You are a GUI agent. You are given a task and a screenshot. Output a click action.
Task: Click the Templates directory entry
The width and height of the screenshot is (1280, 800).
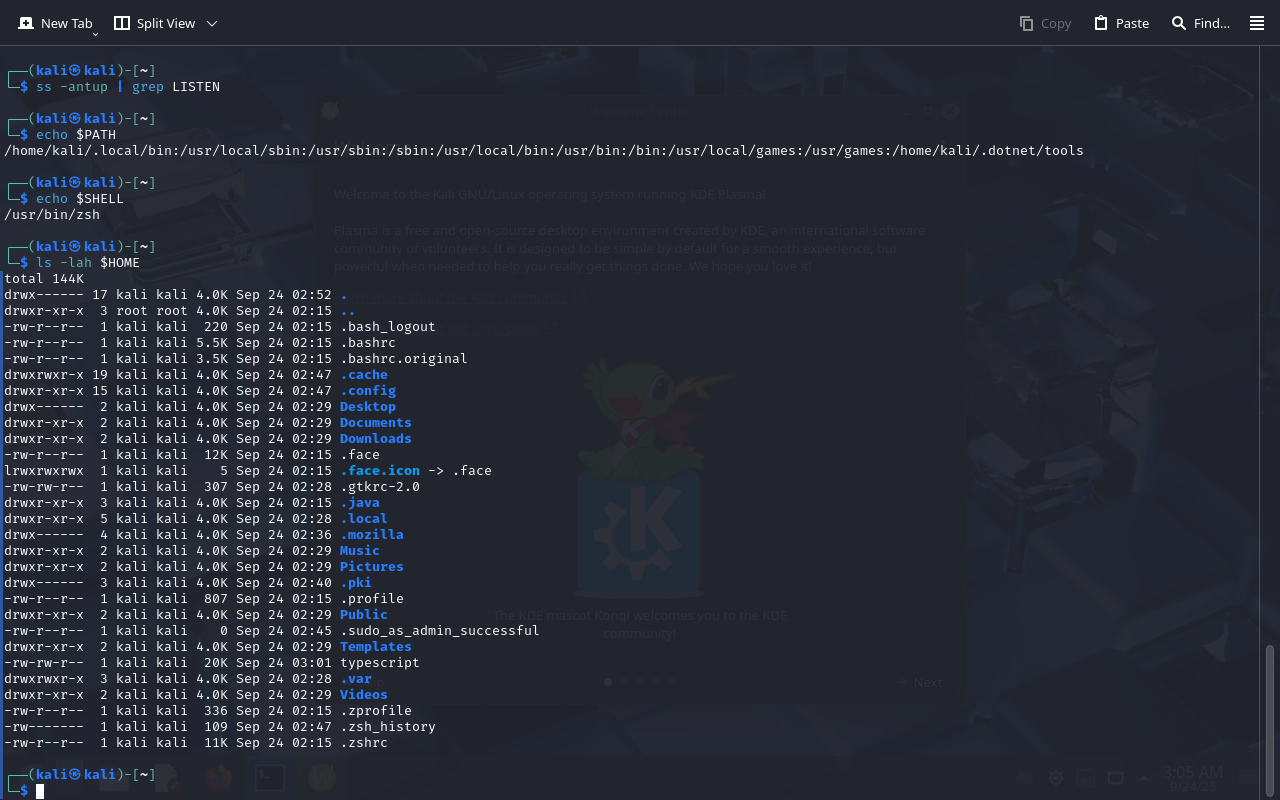tap(375, 647)
